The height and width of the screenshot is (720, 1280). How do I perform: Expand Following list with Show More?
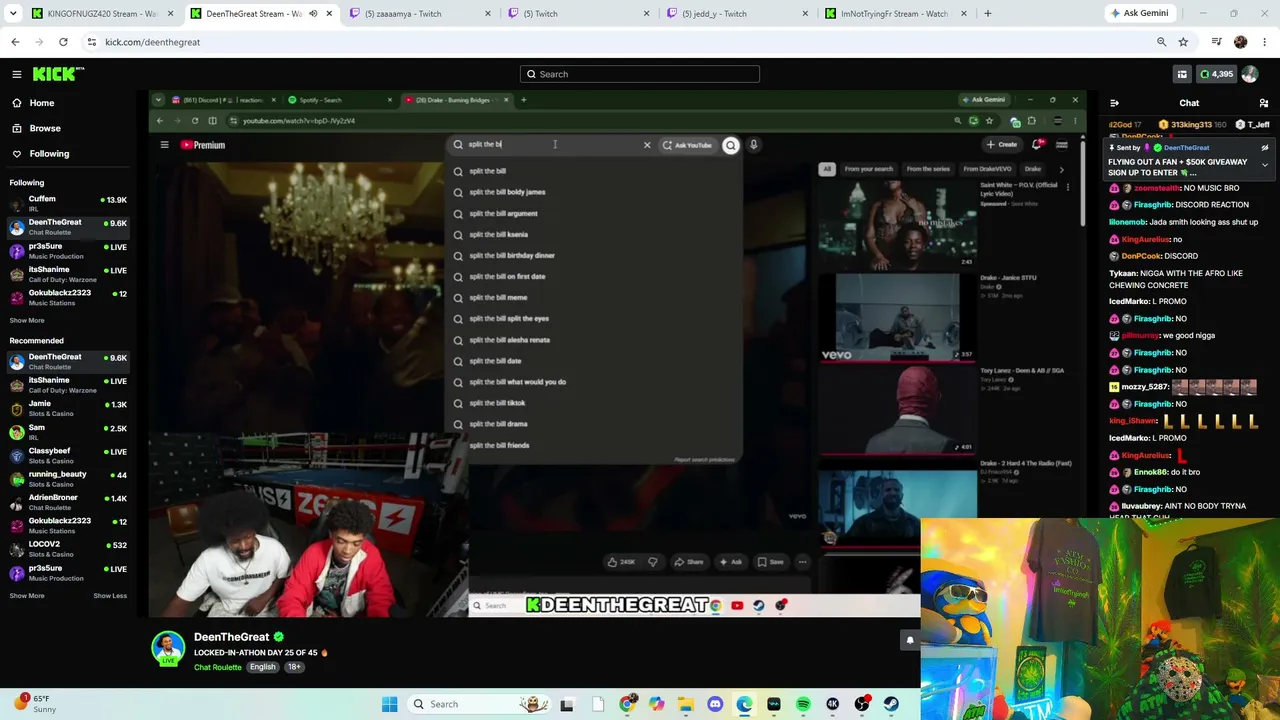(27, 321)
